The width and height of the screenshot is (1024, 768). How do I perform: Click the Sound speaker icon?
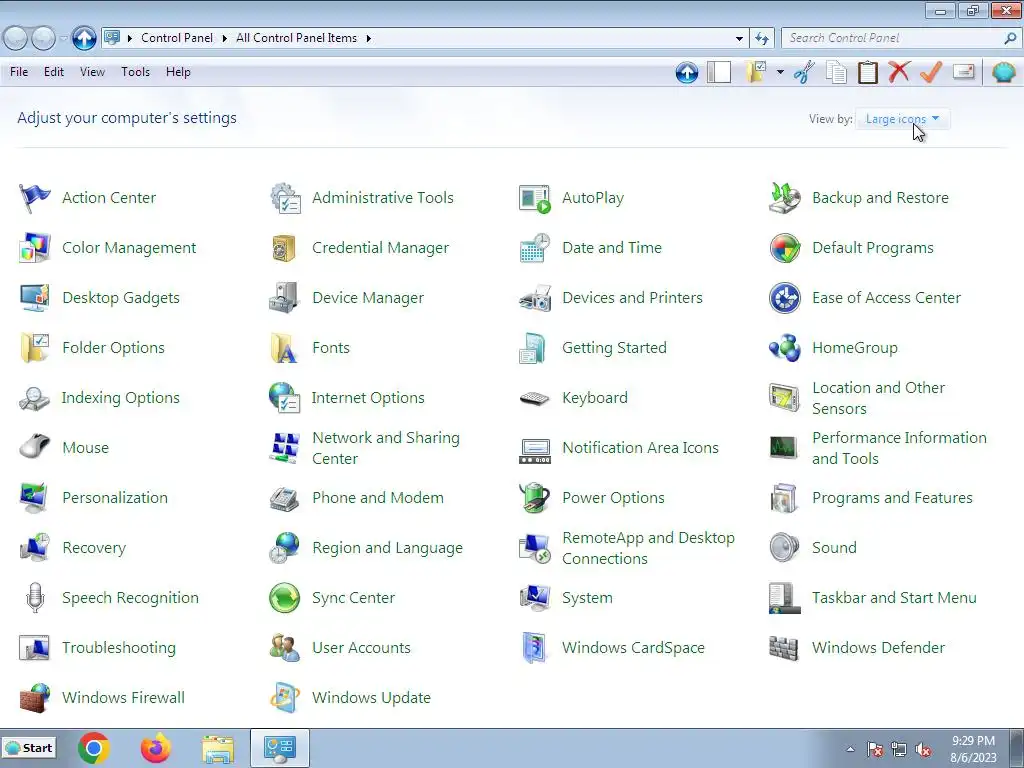pyautogui.click(x=784, y=548)
